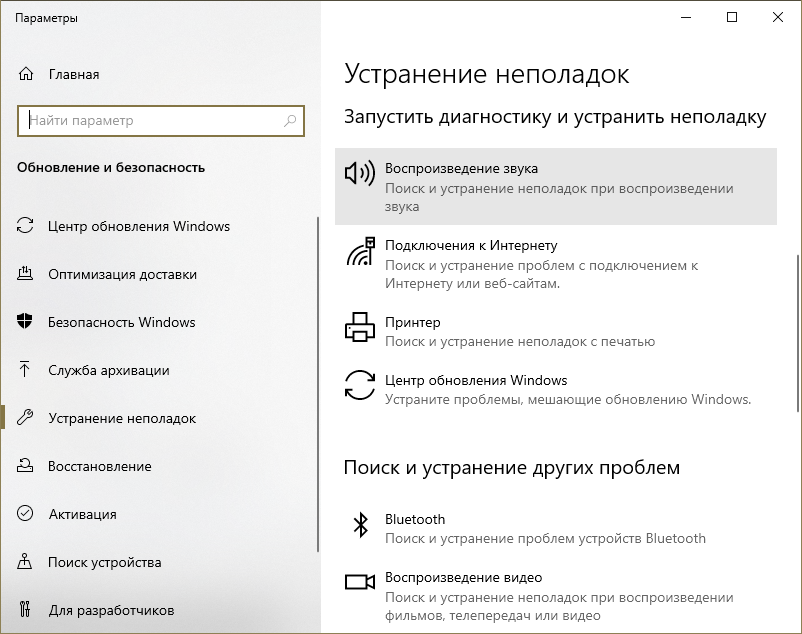The width and height of the screenshot is (802, 634).
Task: Click the shield icon for Безопасность Windows
Action: pyautogui.click(x=26, y=322)
